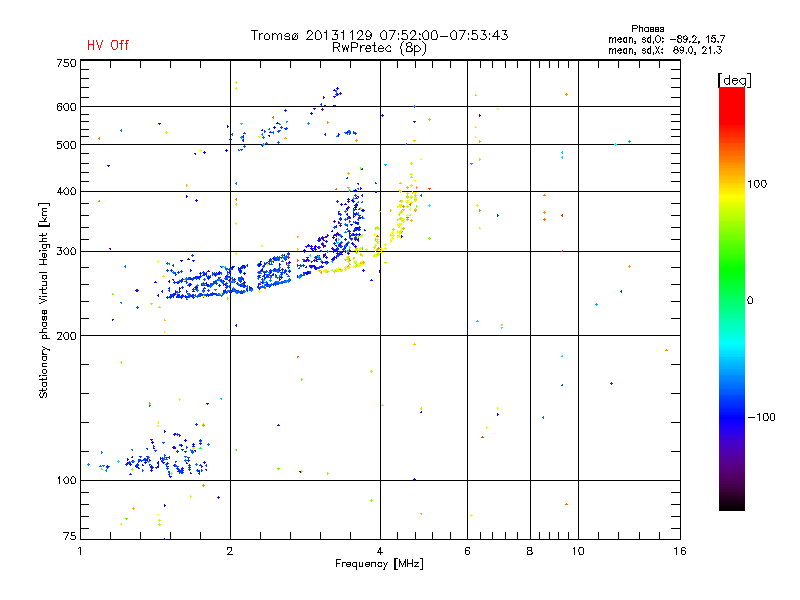Viewport: 800px width, 600px height.
Task: Select the 'mean, sd,O: -89.2, 15.7' line
Action: click(666, 39)
